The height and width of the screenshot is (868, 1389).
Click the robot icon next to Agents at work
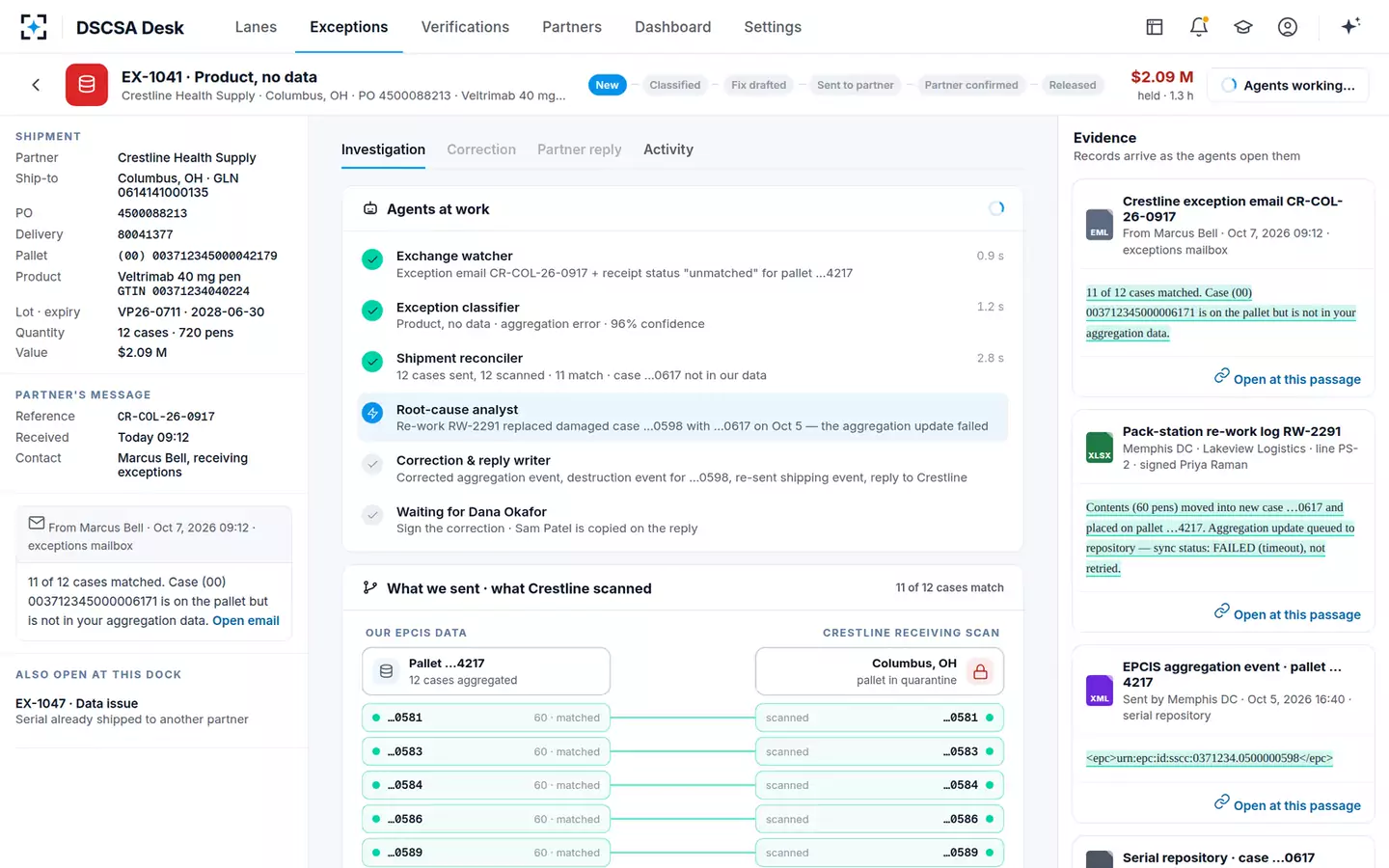(370, 208)
